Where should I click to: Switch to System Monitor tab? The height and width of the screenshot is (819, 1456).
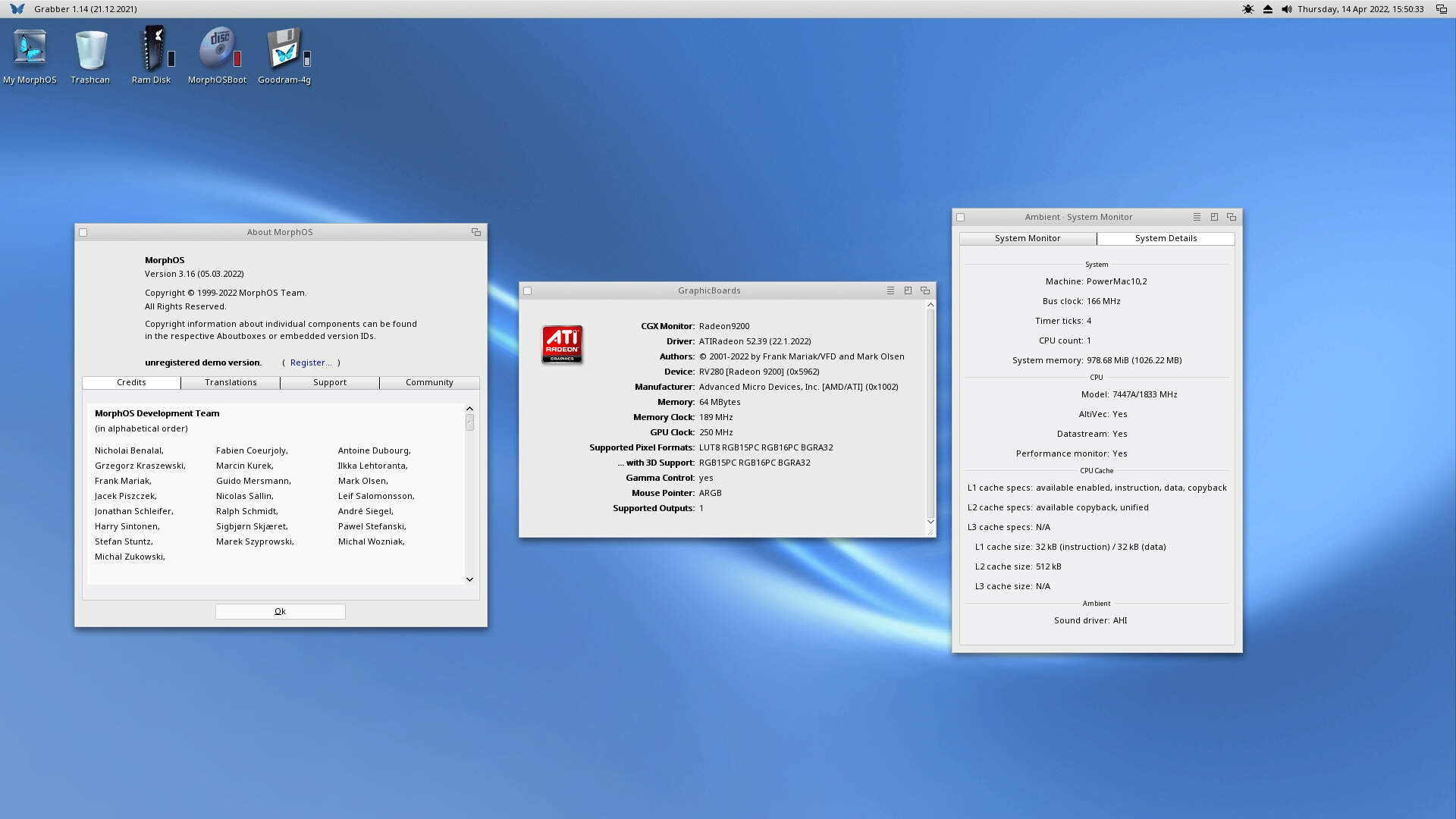[x=1028, y=238]
